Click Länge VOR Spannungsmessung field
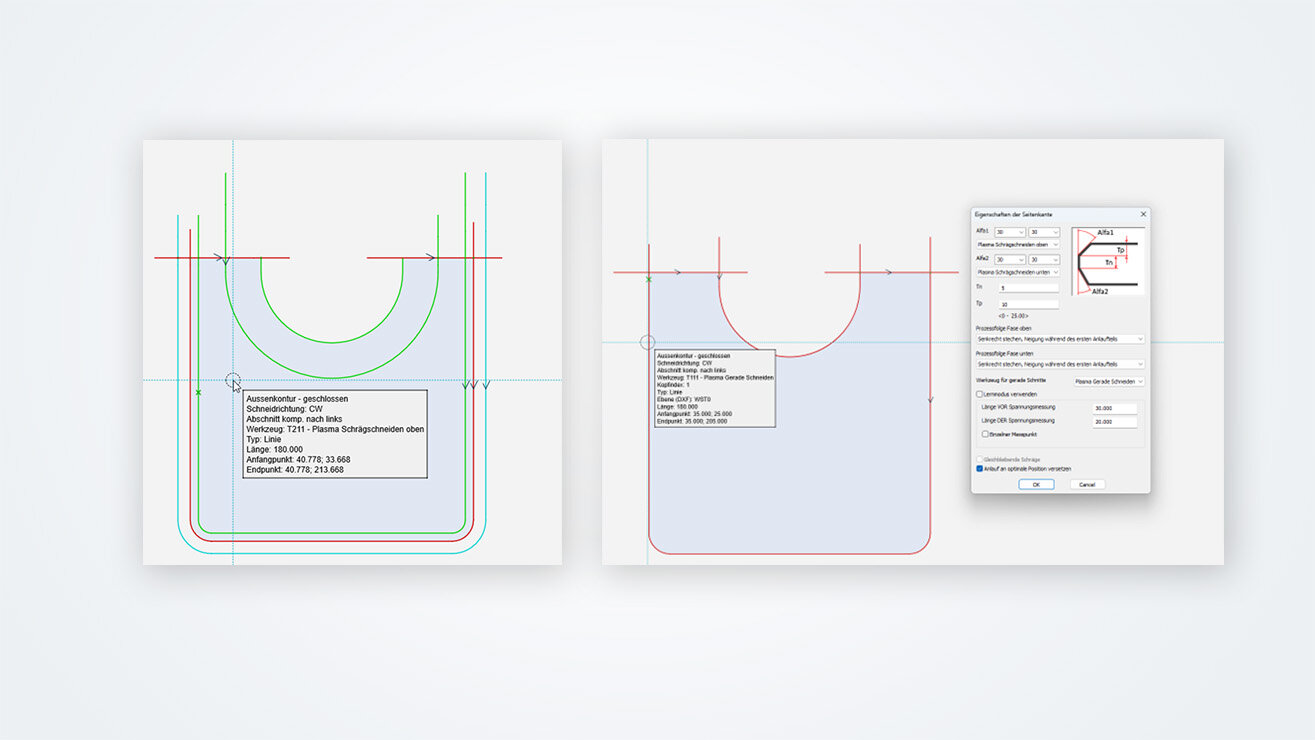This screenshot has width=1315, height=740. tap(1114, 408)
